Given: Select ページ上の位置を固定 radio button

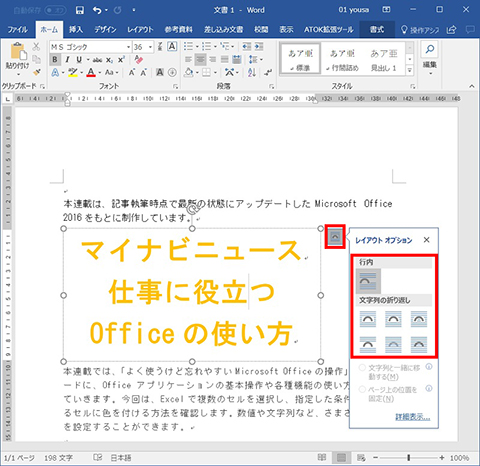Looking at the screenshot, I should click(x=362, y=389).
